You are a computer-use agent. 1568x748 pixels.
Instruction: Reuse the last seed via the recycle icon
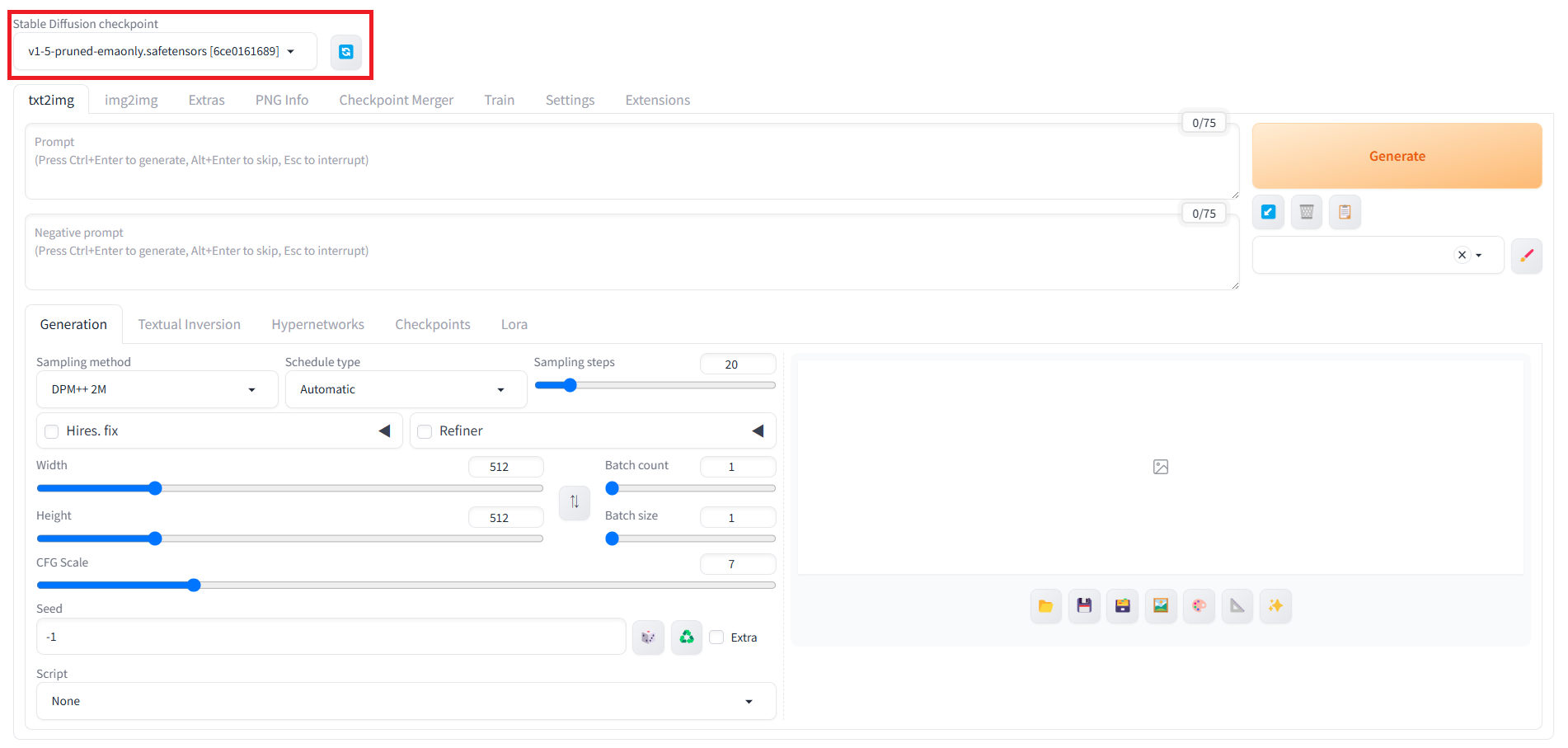(x=687, y=637)
